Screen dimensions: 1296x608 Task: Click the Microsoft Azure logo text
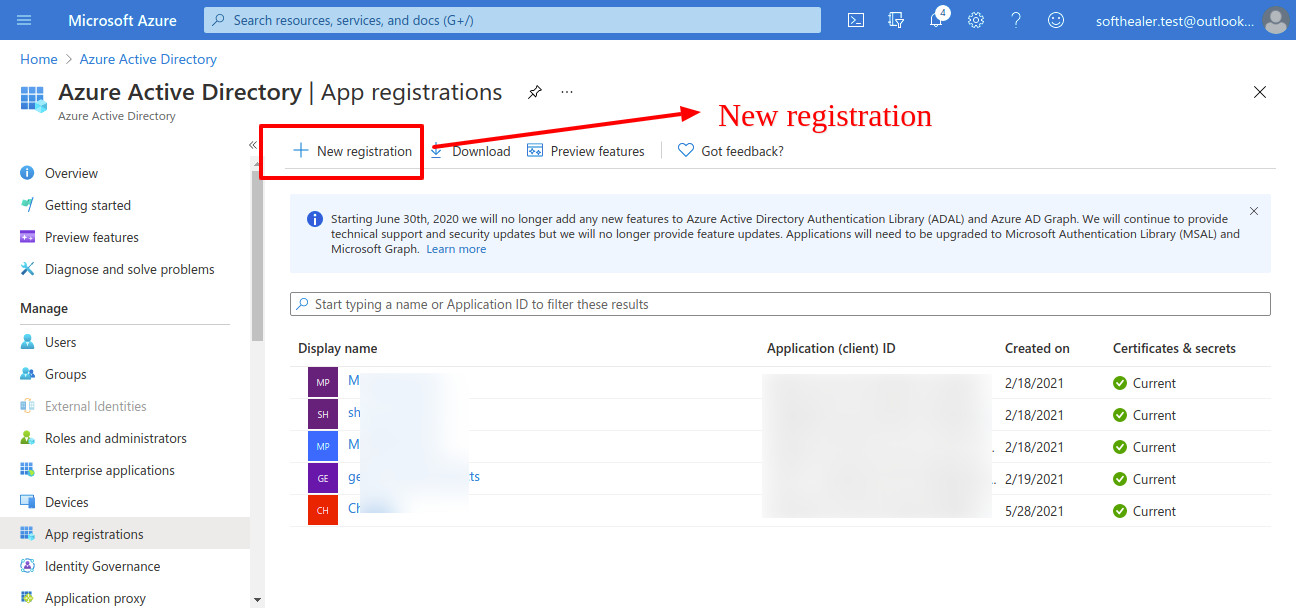pos(122,20)
